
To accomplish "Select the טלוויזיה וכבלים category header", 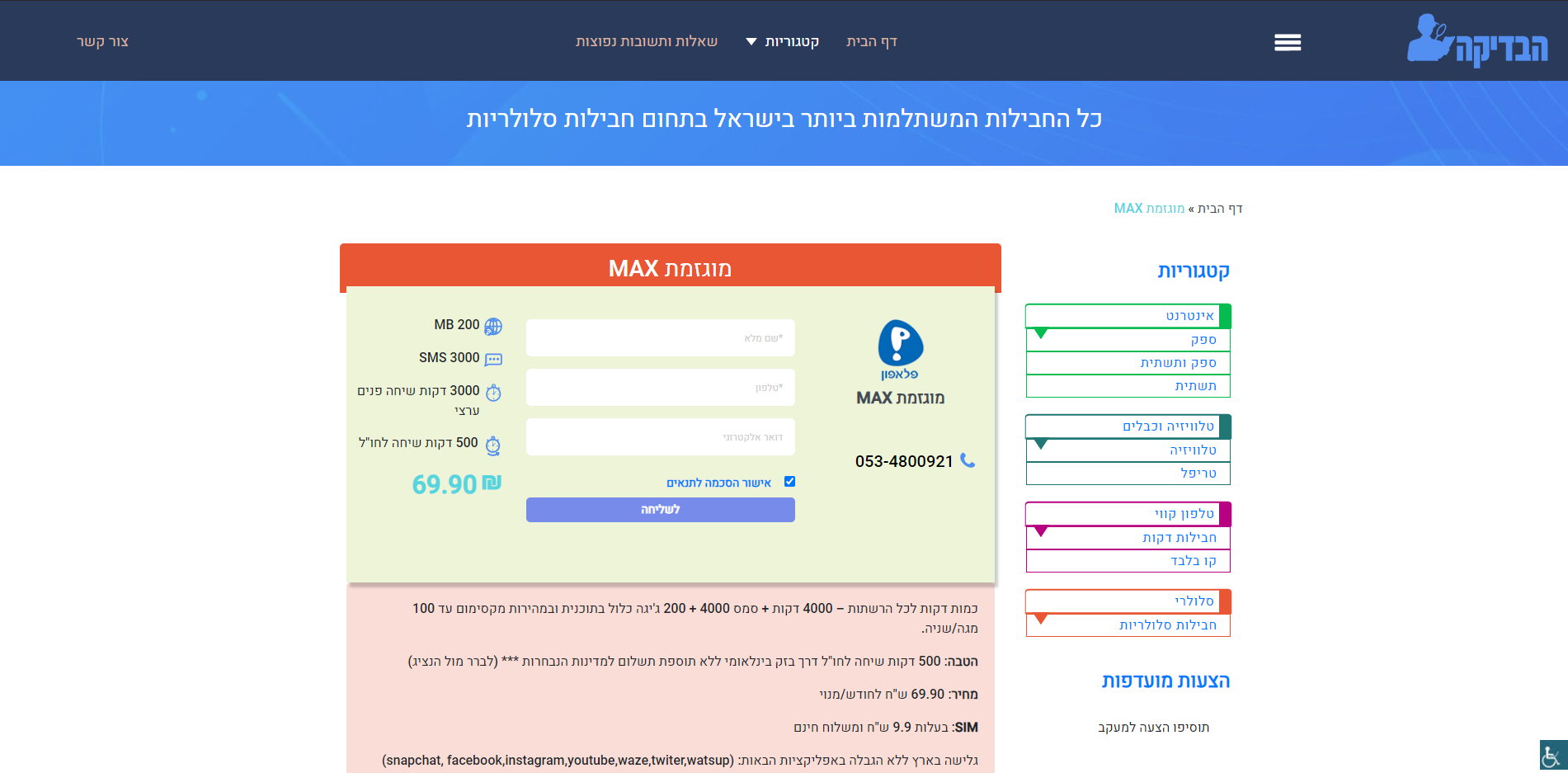I will click(1128, 427).
